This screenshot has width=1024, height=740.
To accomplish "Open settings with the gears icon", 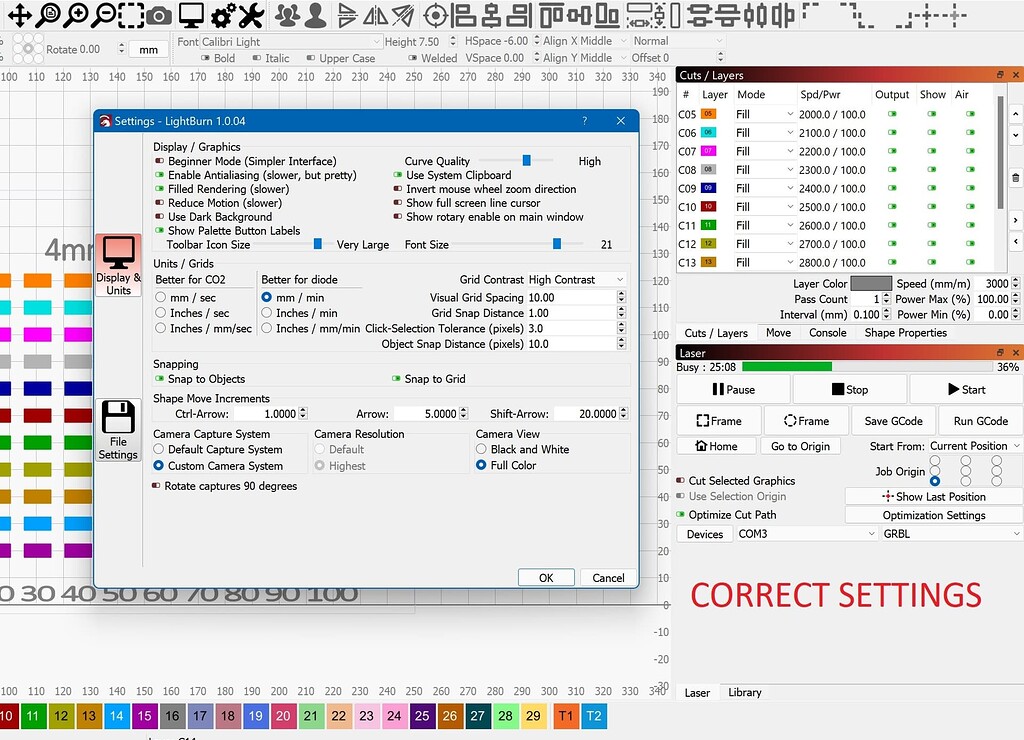I will 223,16.
